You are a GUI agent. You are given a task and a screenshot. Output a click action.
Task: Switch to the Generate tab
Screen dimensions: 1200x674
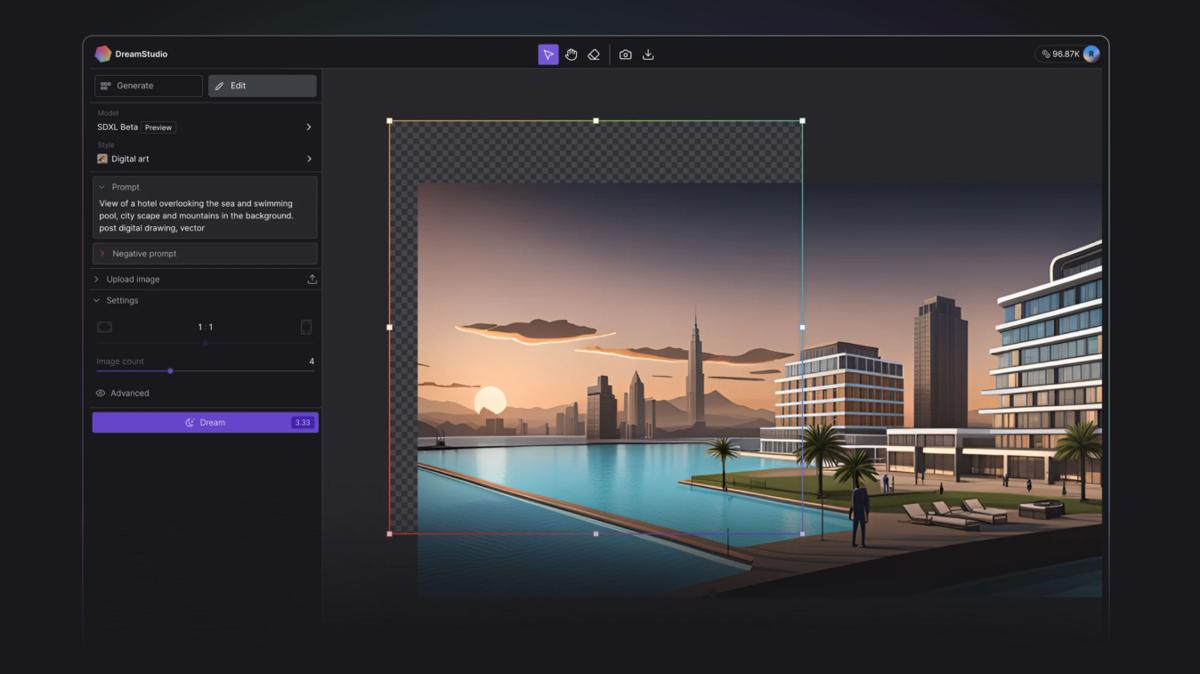tap(148, 86)
